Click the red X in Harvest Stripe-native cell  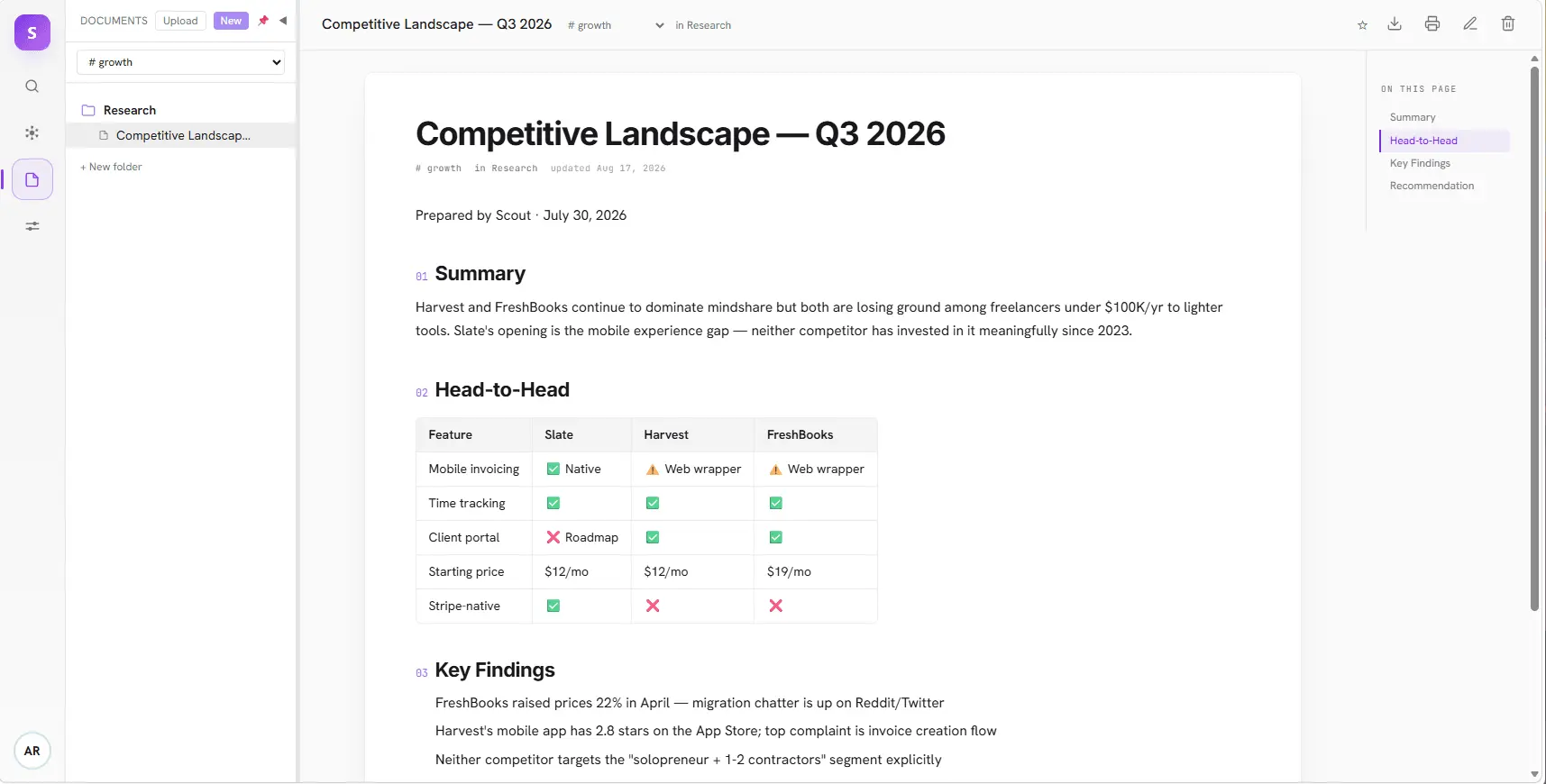coord(653,606)
